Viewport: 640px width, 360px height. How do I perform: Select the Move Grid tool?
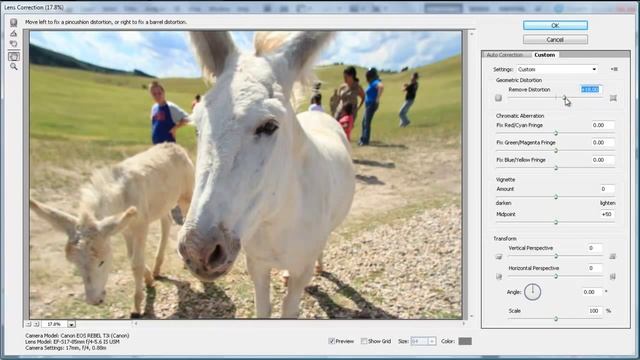[13, 44]
